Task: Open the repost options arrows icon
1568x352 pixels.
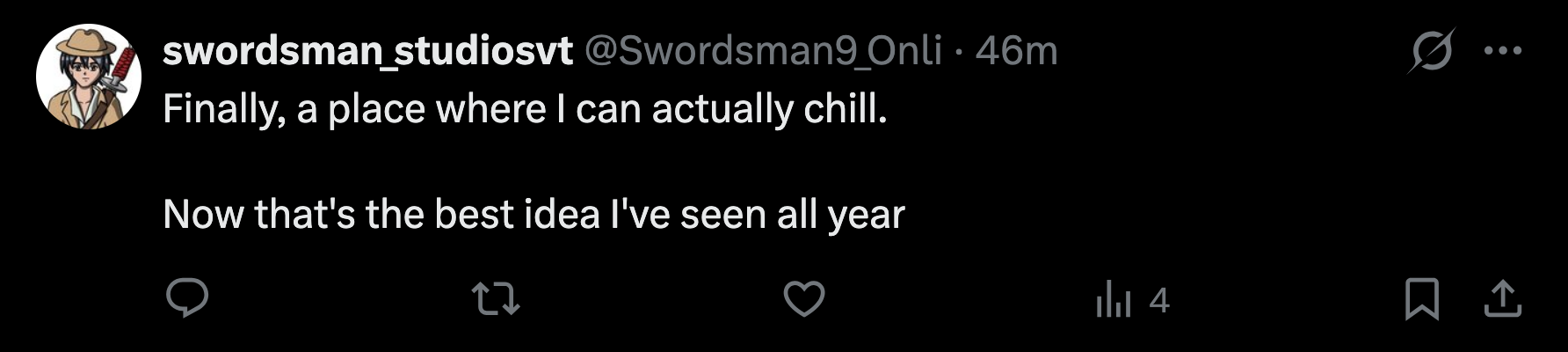Action: pos(496,299)
